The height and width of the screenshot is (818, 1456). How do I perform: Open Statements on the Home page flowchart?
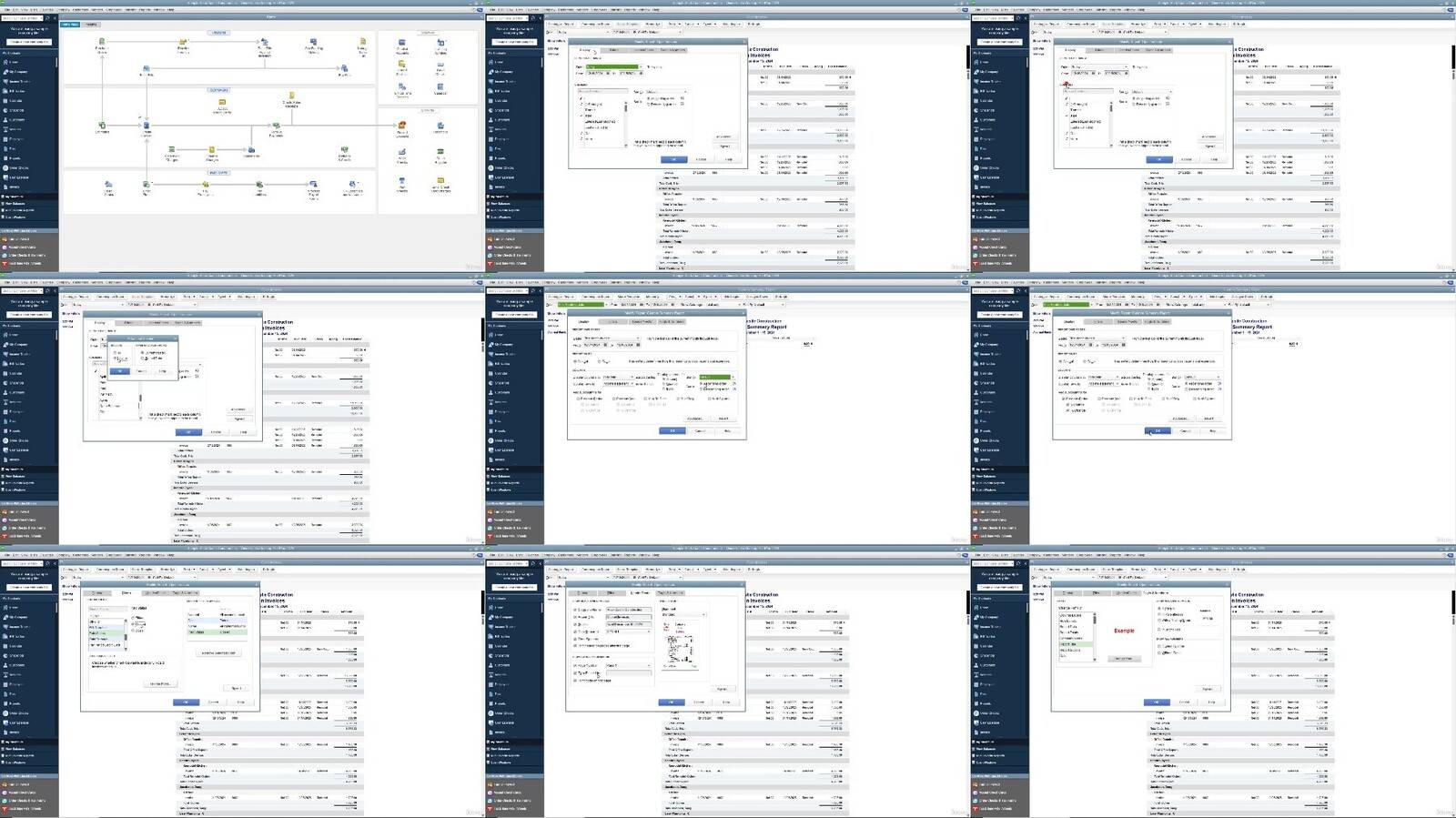[251, 151]
